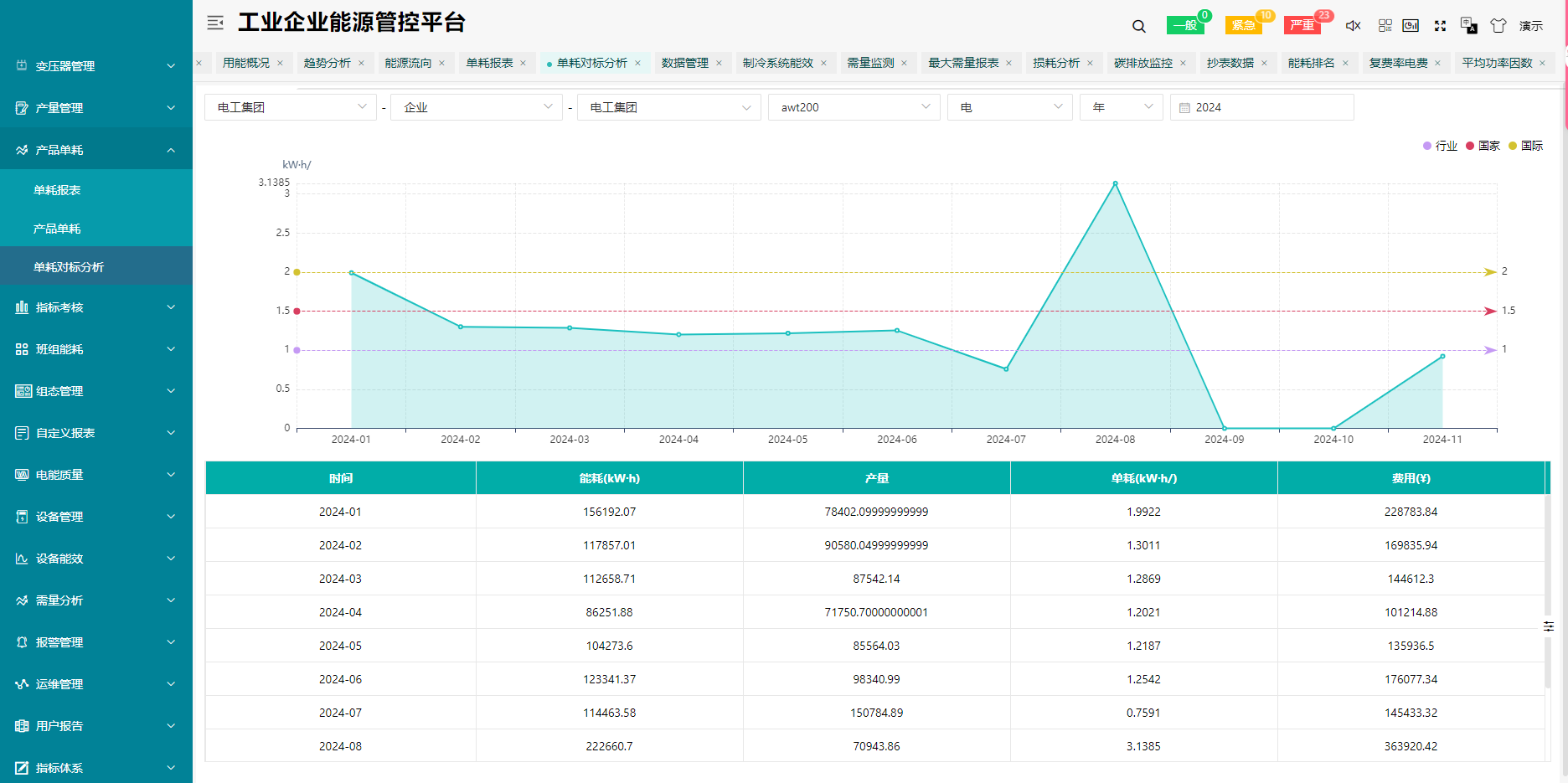Viewport: 1568px width, 783px height.
Task: Close the 数据管理 tab
Action: pyautogui.click(x=719, y=63)
